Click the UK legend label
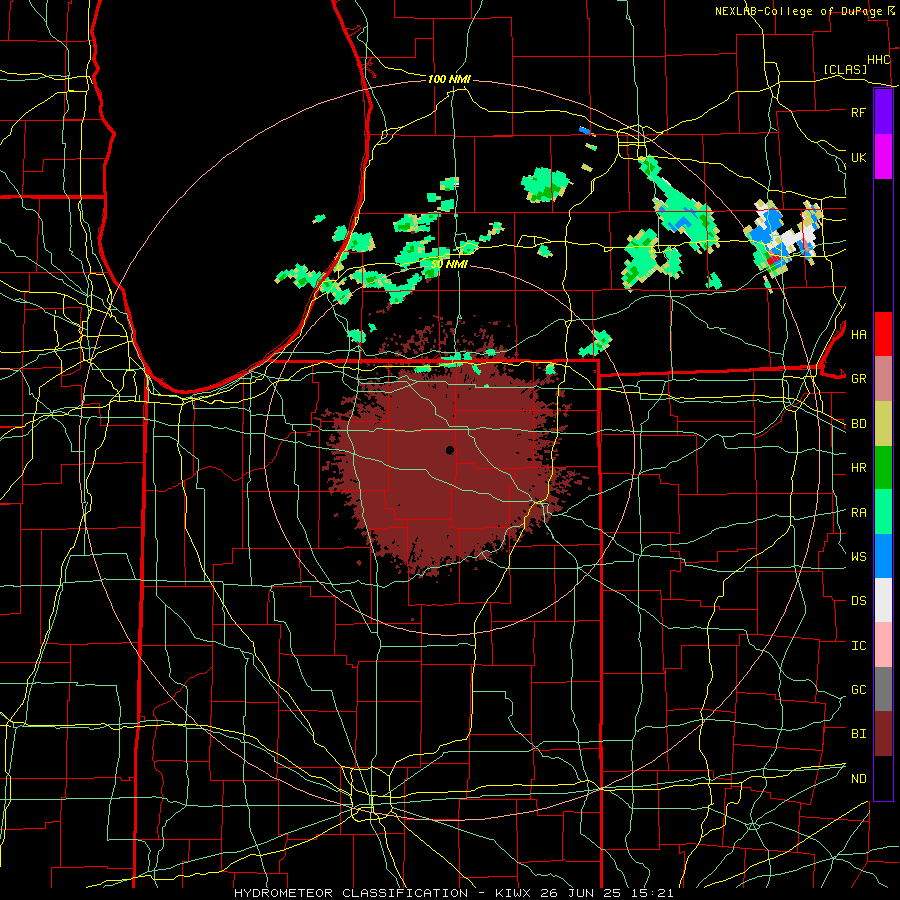 pyautogui.click(x=858, y=157)
